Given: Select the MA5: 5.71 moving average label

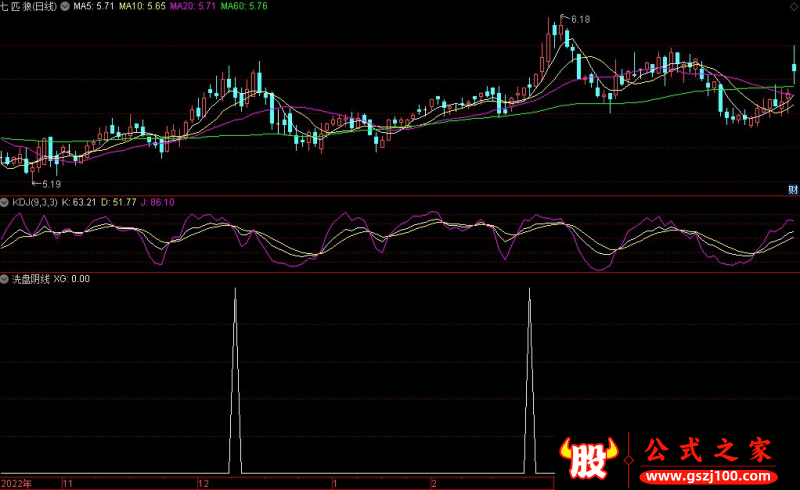Looking at the screenshot, I should [x=95, y=7].
